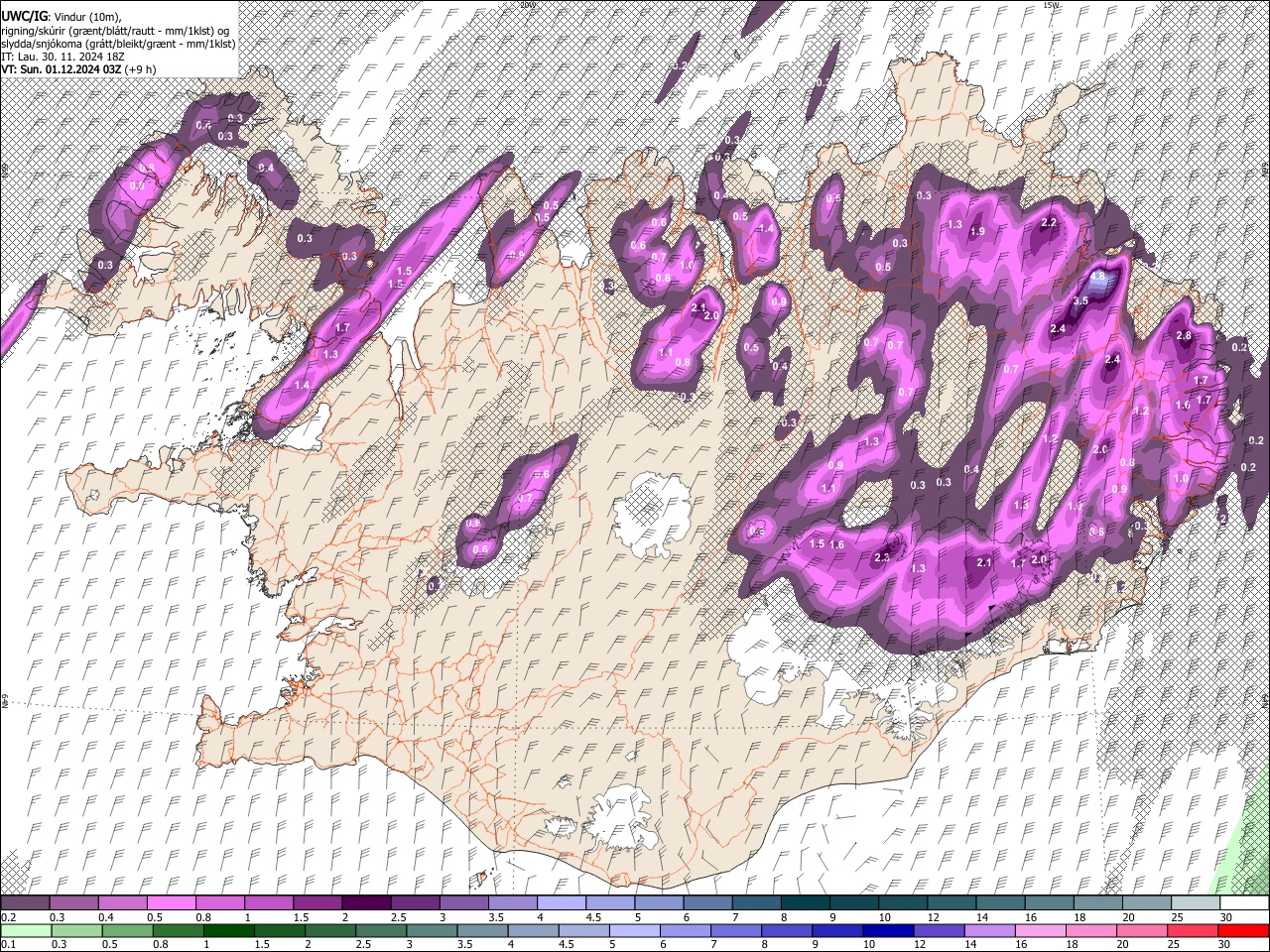
Task: Click the 3.5 label in the upper legend row
Action: tap(495, 917)
